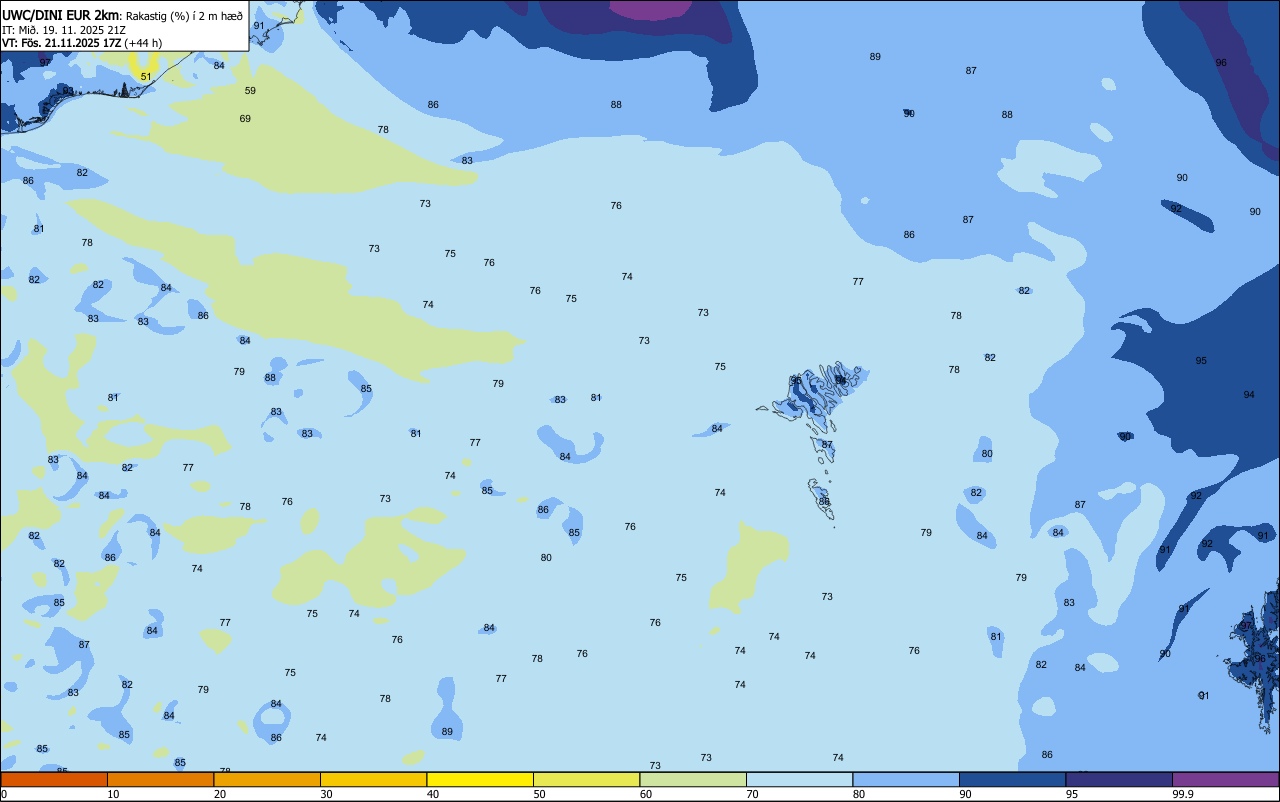Click the 60–70 pale green legend swatch
The width and height of the screenshot is (1280, 802).
tap(693, 779)
